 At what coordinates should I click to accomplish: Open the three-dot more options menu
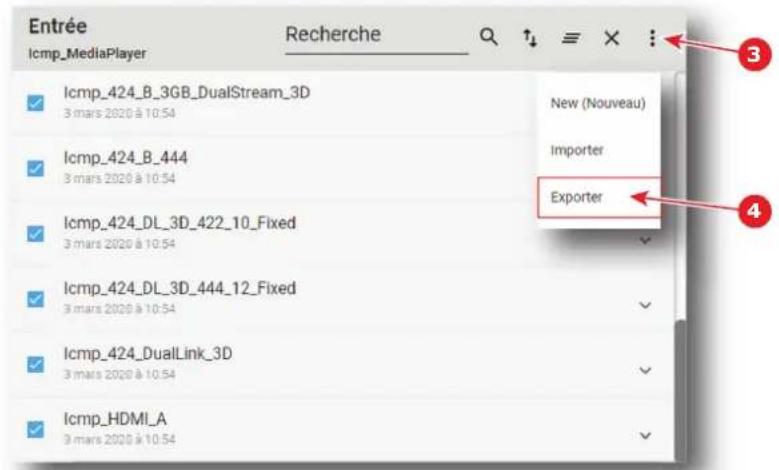652,38
